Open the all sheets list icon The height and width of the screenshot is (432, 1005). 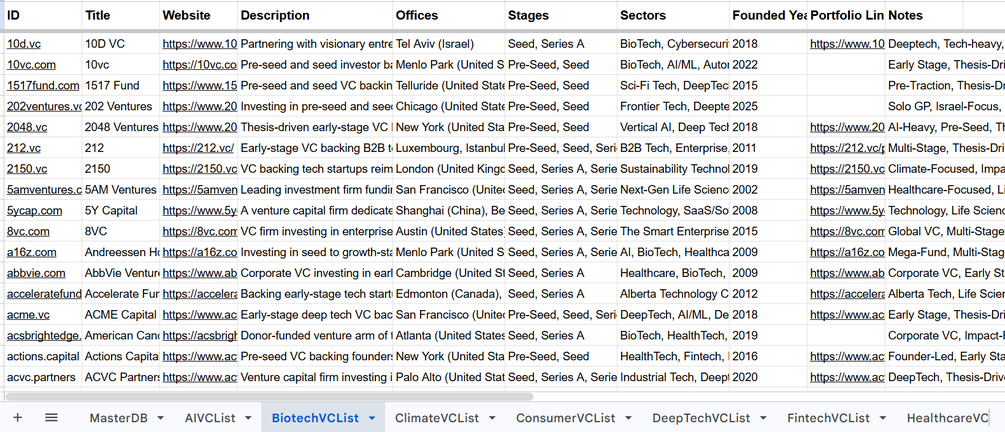tap(51, 418)
